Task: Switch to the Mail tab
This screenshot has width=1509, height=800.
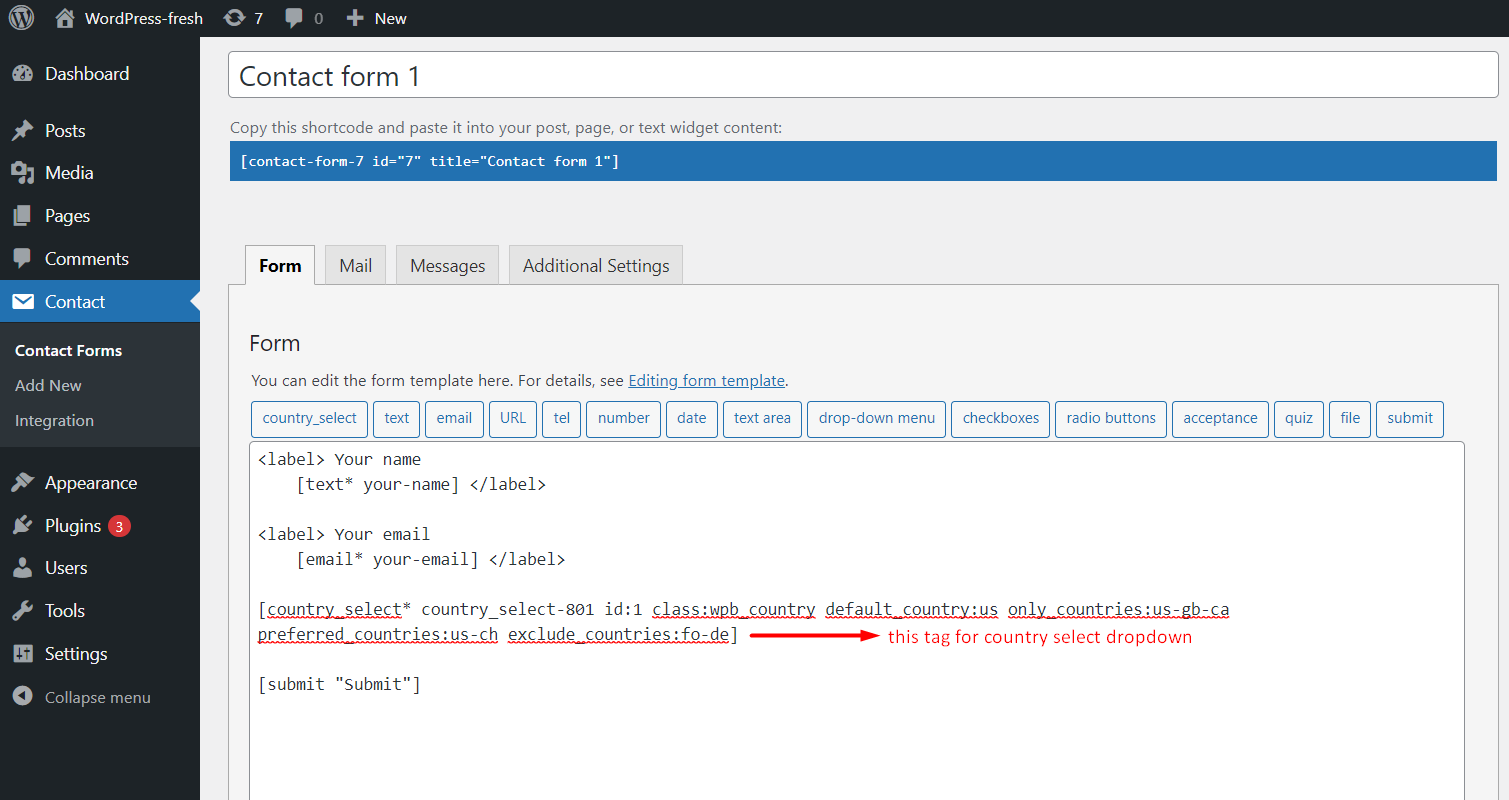Action: 356,265
